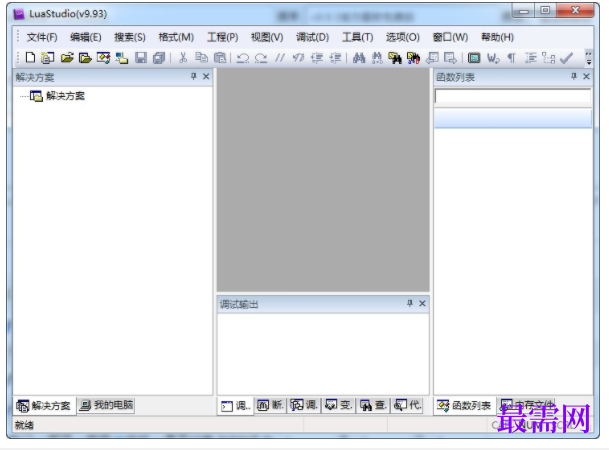The height and width of the screenshot is (450, 609).
Task: Click the Replace (dotted binoculars) icon
Action: tap(377, 58)
